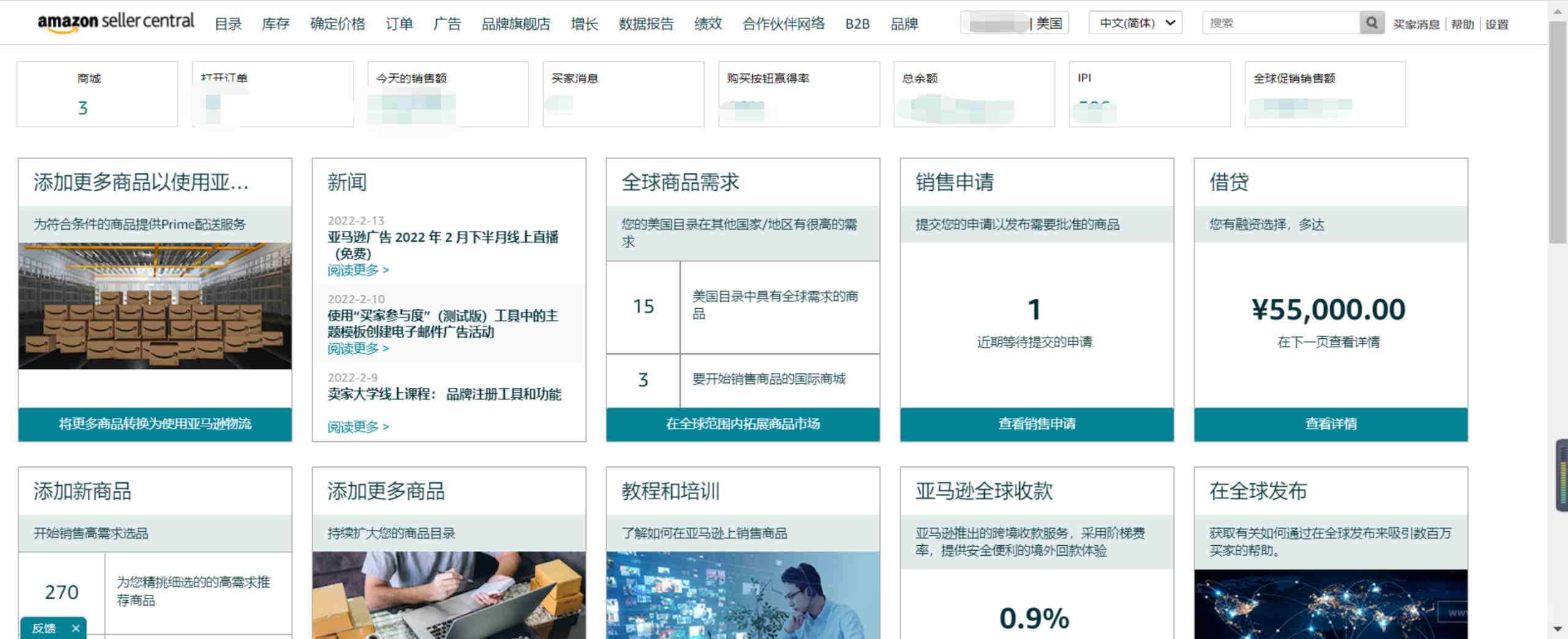The width and height of the screenshot is (1568, 639).
Task: Click the 15 global demand count
Action: 643,306
